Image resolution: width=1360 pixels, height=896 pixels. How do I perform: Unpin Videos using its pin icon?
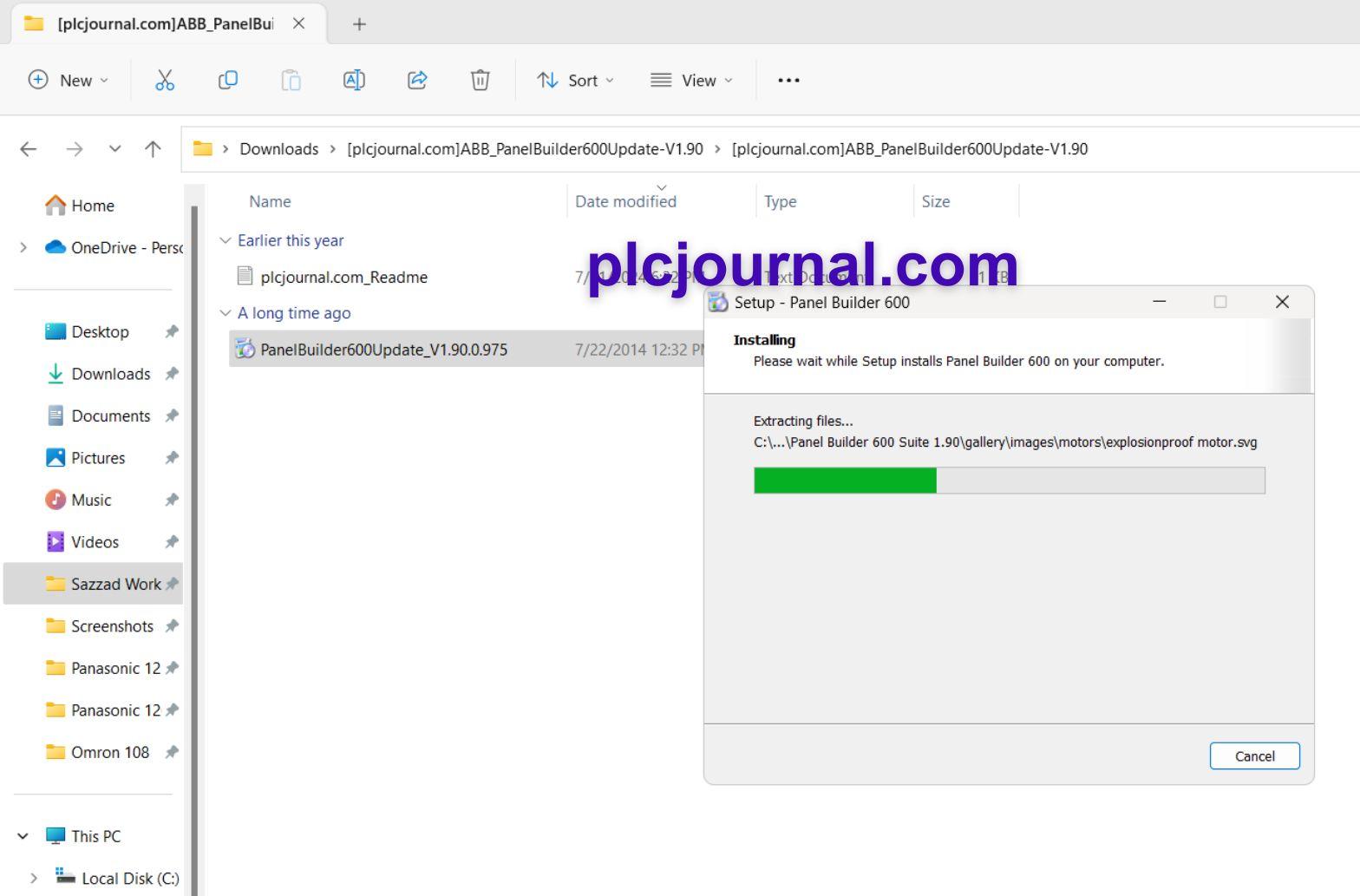(172, 542)
